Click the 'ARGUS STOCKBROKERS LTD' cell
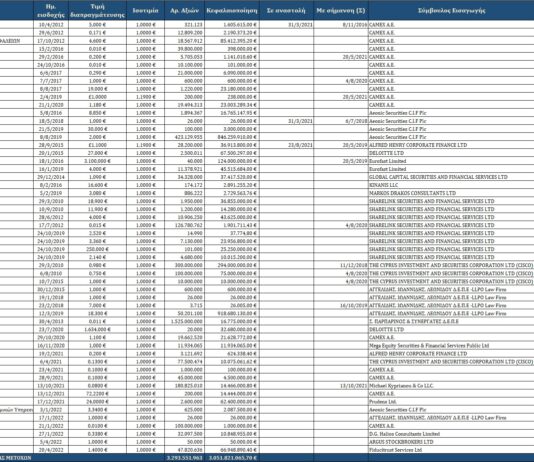 click(x=451, y=442)
